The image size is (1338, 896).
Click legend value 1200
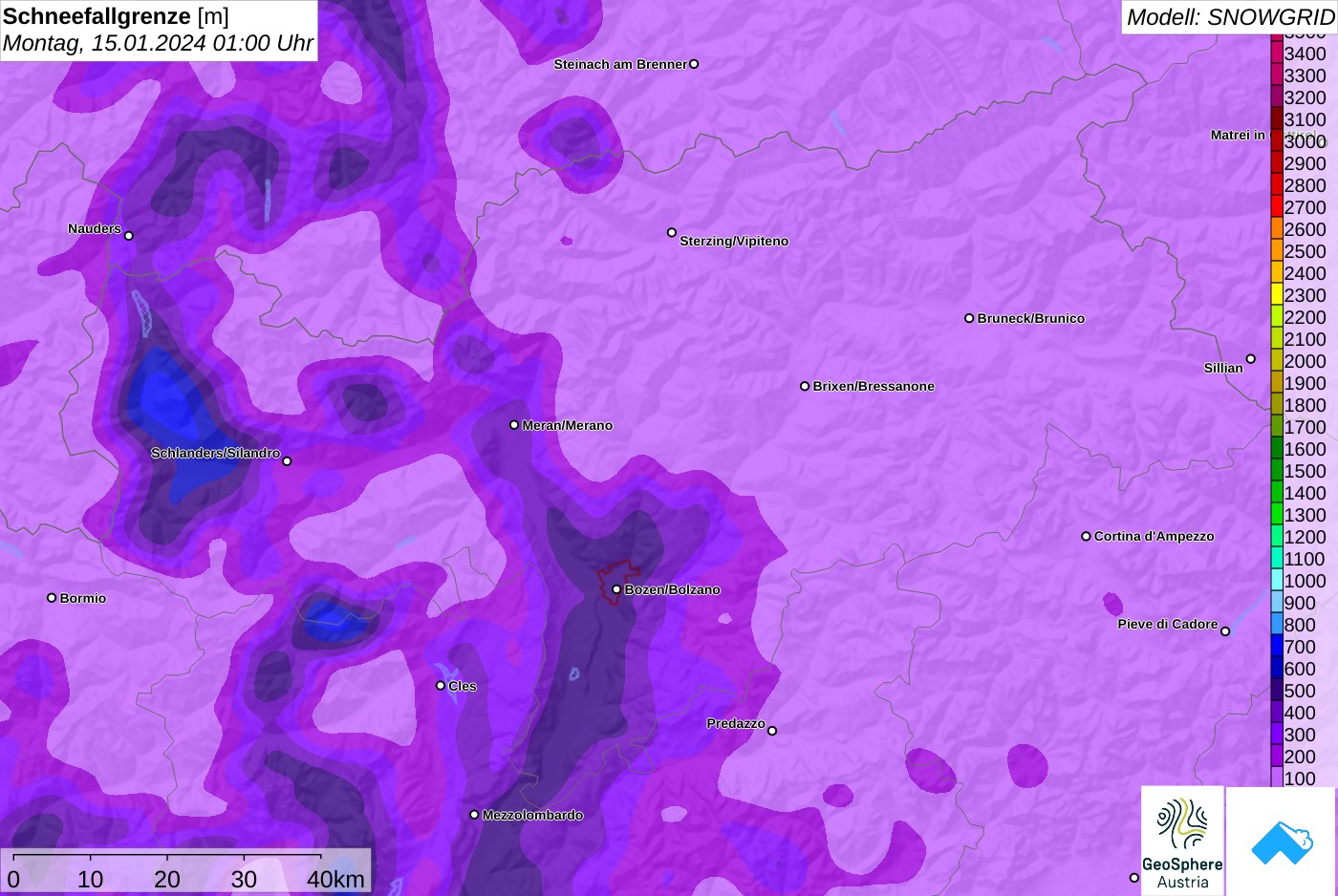1305,537
